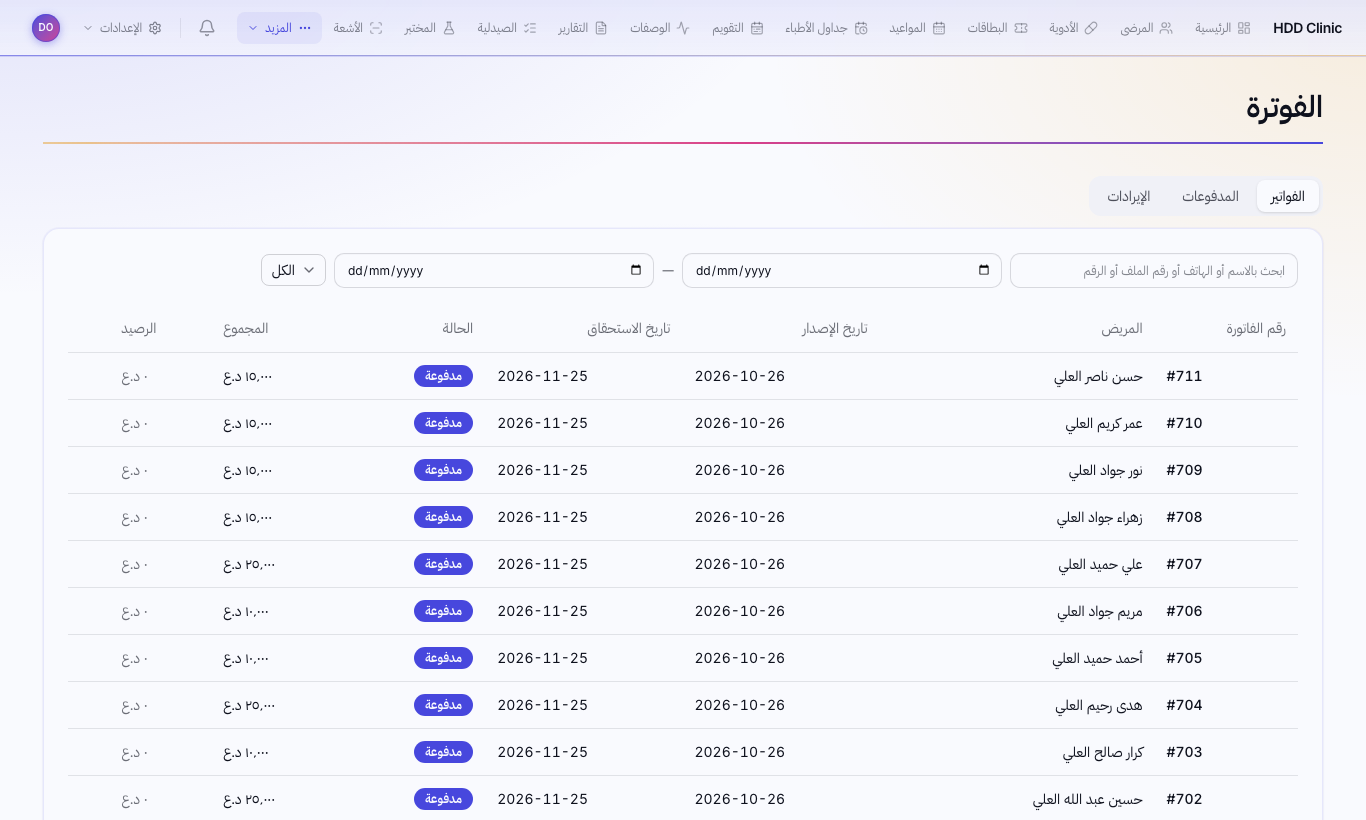Click the medicines pill icon beside الأدوية
The height and width of the screenshot is (820, 1366).
1091,28
